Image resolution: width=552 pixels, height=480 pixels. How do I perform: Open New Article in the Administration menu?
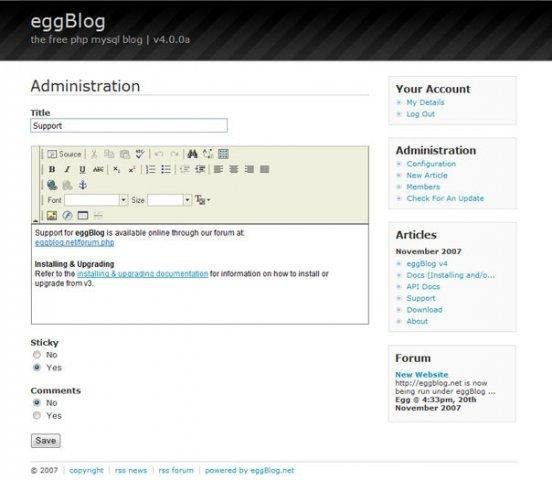(427, 175)
